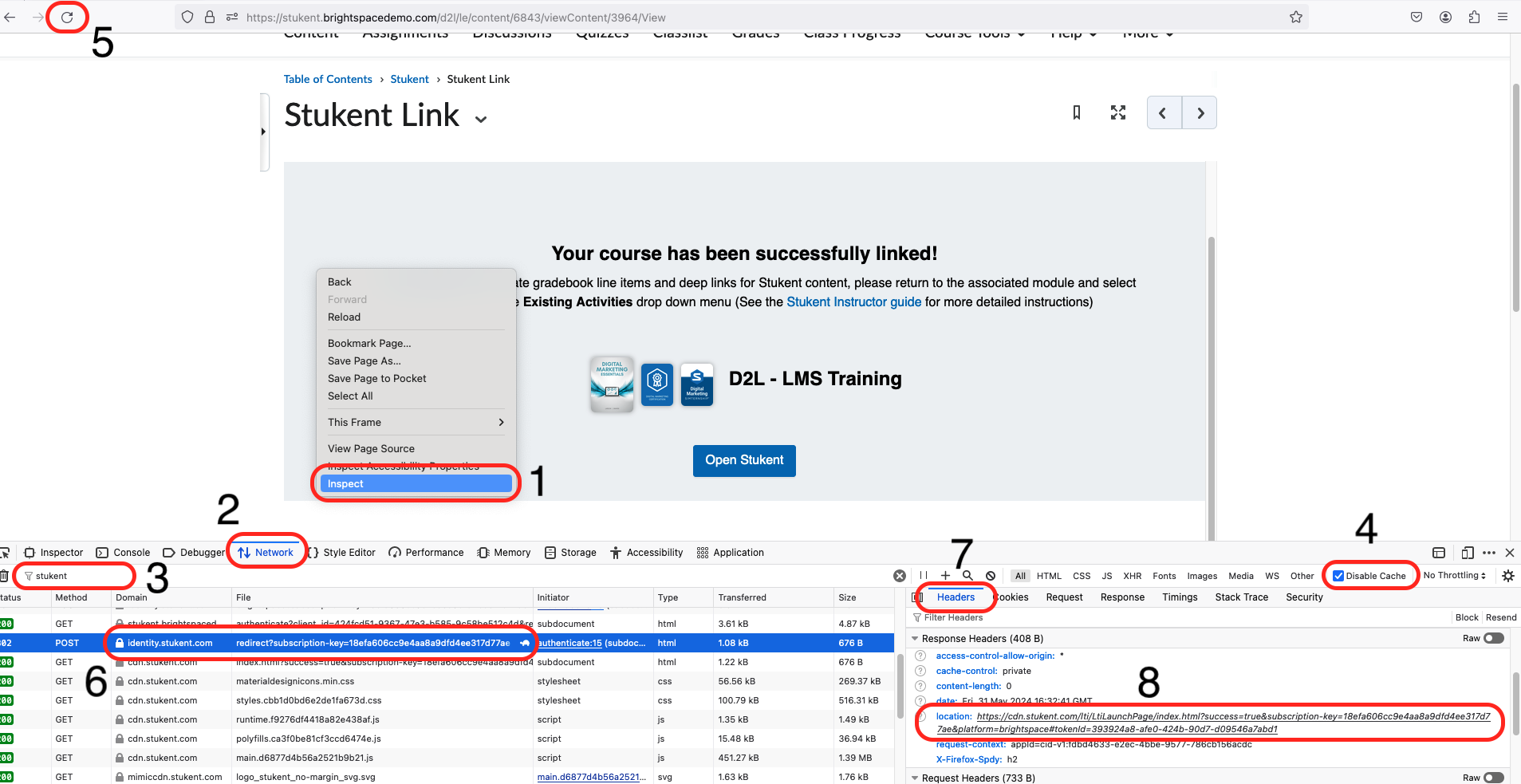
Task: Create a new request with the plus icon
Action: pos(945,575)
